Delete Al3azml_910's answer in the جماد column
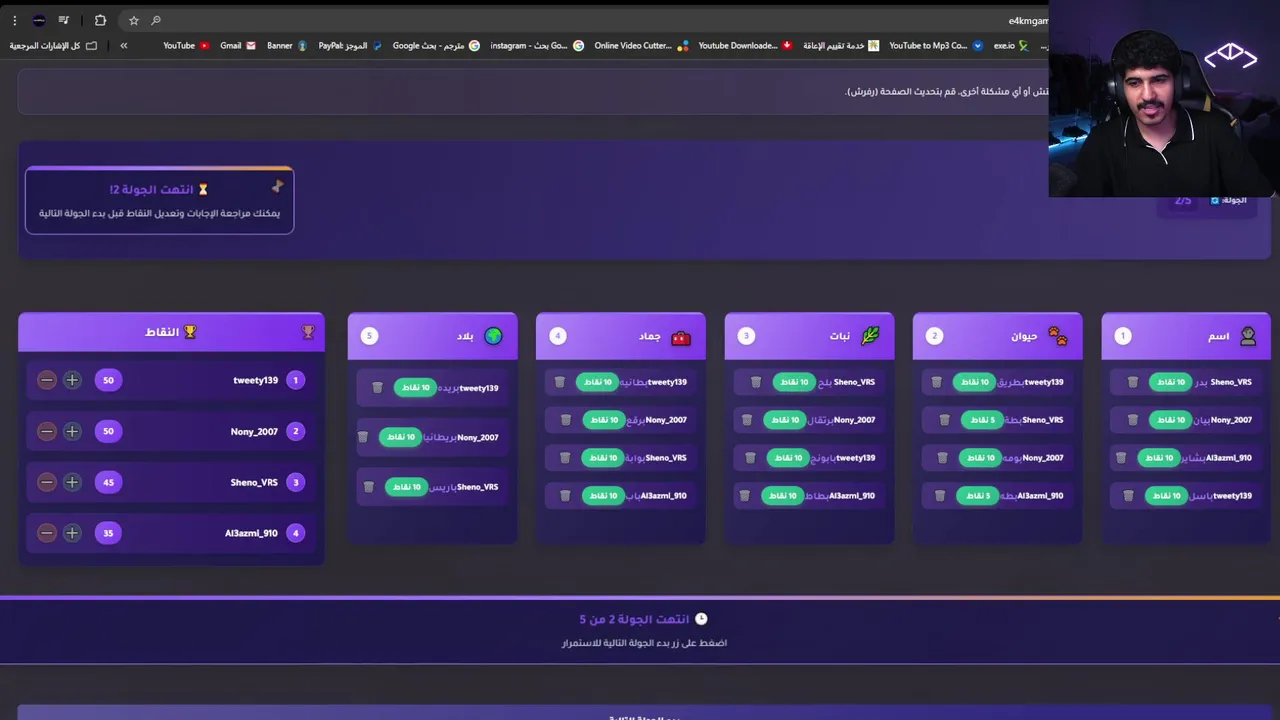Screen dimensions: 1280x720 coord(565,496)
